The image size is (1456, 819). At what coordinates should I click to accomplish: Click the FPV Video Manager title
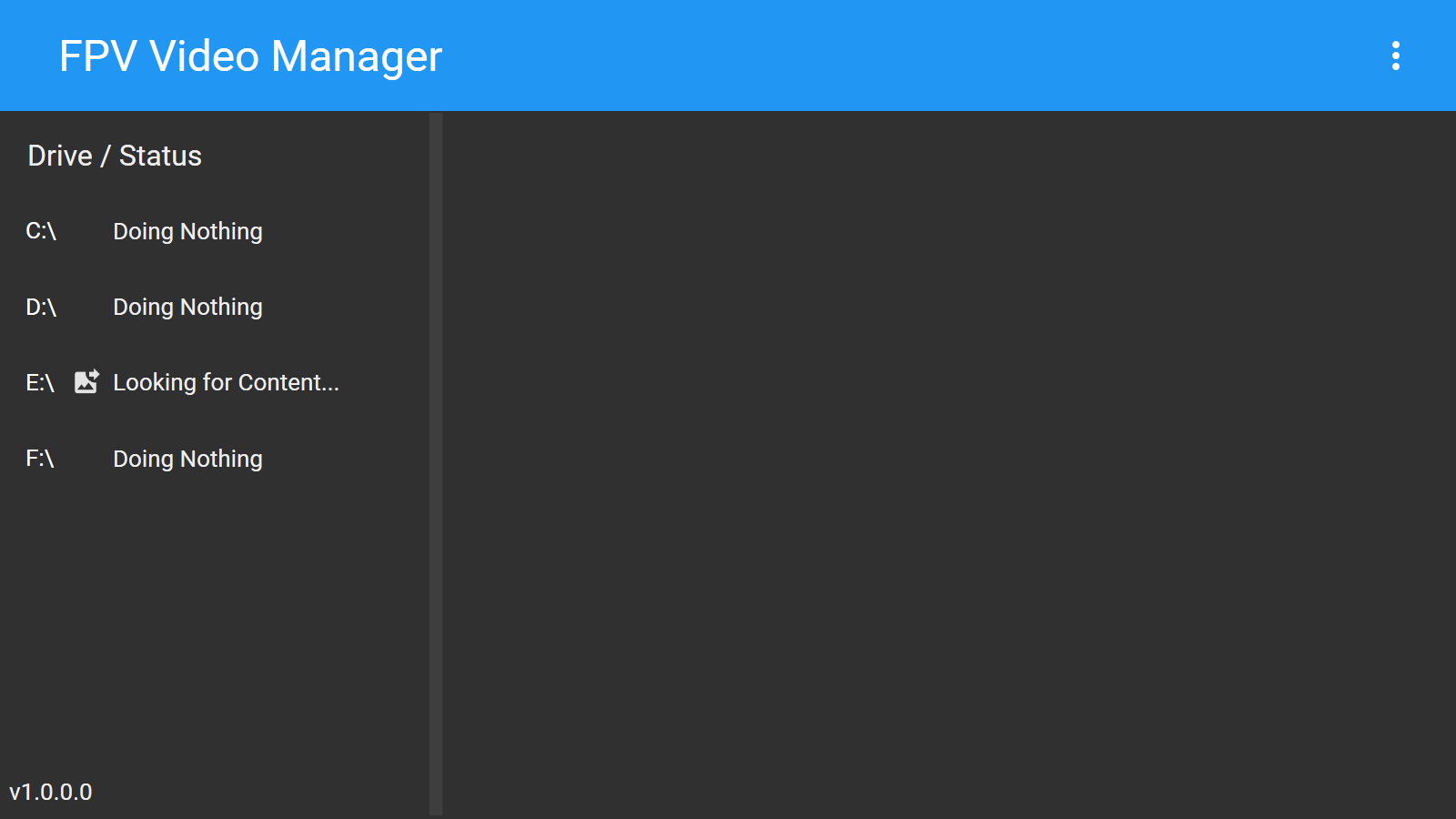pyautogui.click(x=250, y=56)
